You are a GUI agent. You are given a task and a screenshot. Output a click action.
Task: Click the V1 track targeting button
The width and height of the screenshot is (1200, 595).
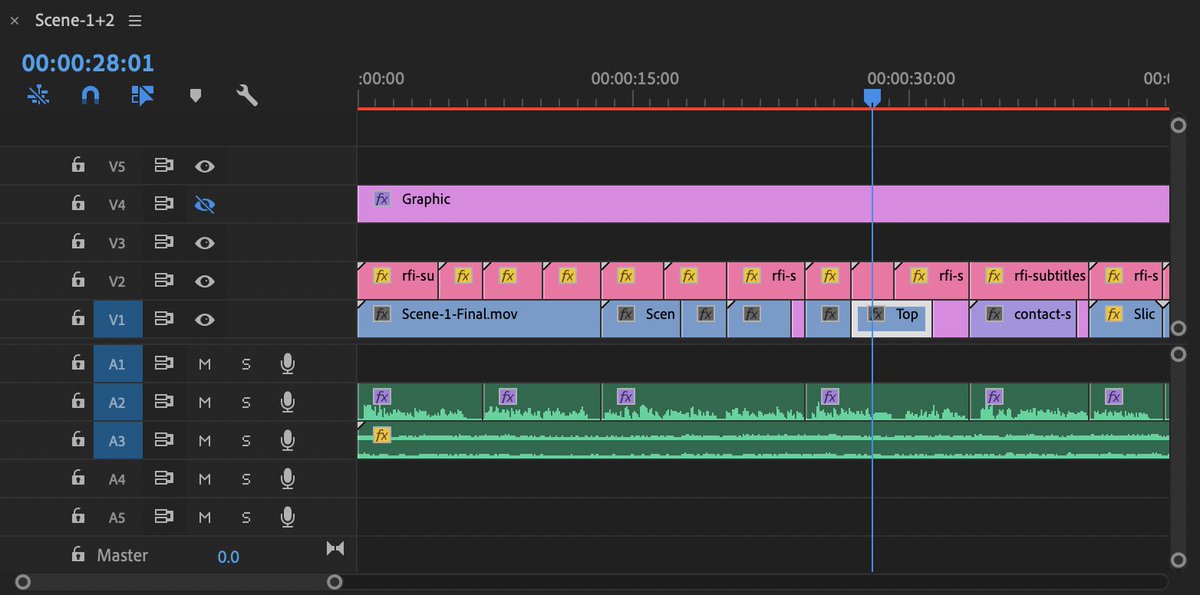click(117, 319)
